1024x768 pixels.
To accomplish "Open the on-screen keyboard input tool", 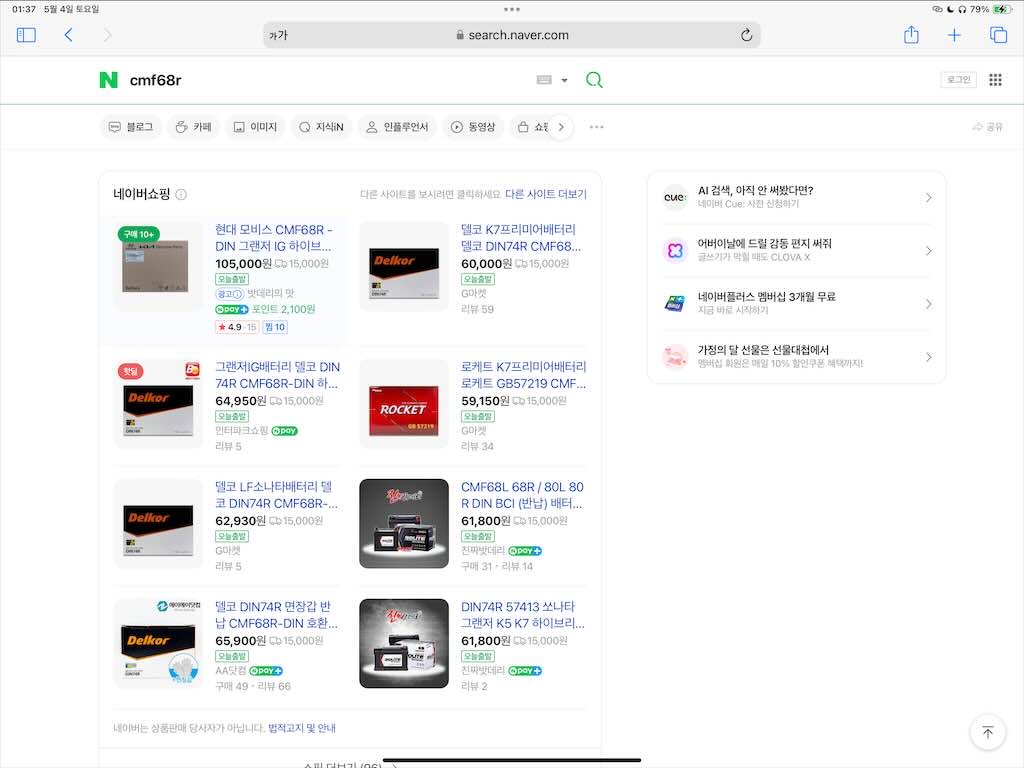I will point(544,80).
